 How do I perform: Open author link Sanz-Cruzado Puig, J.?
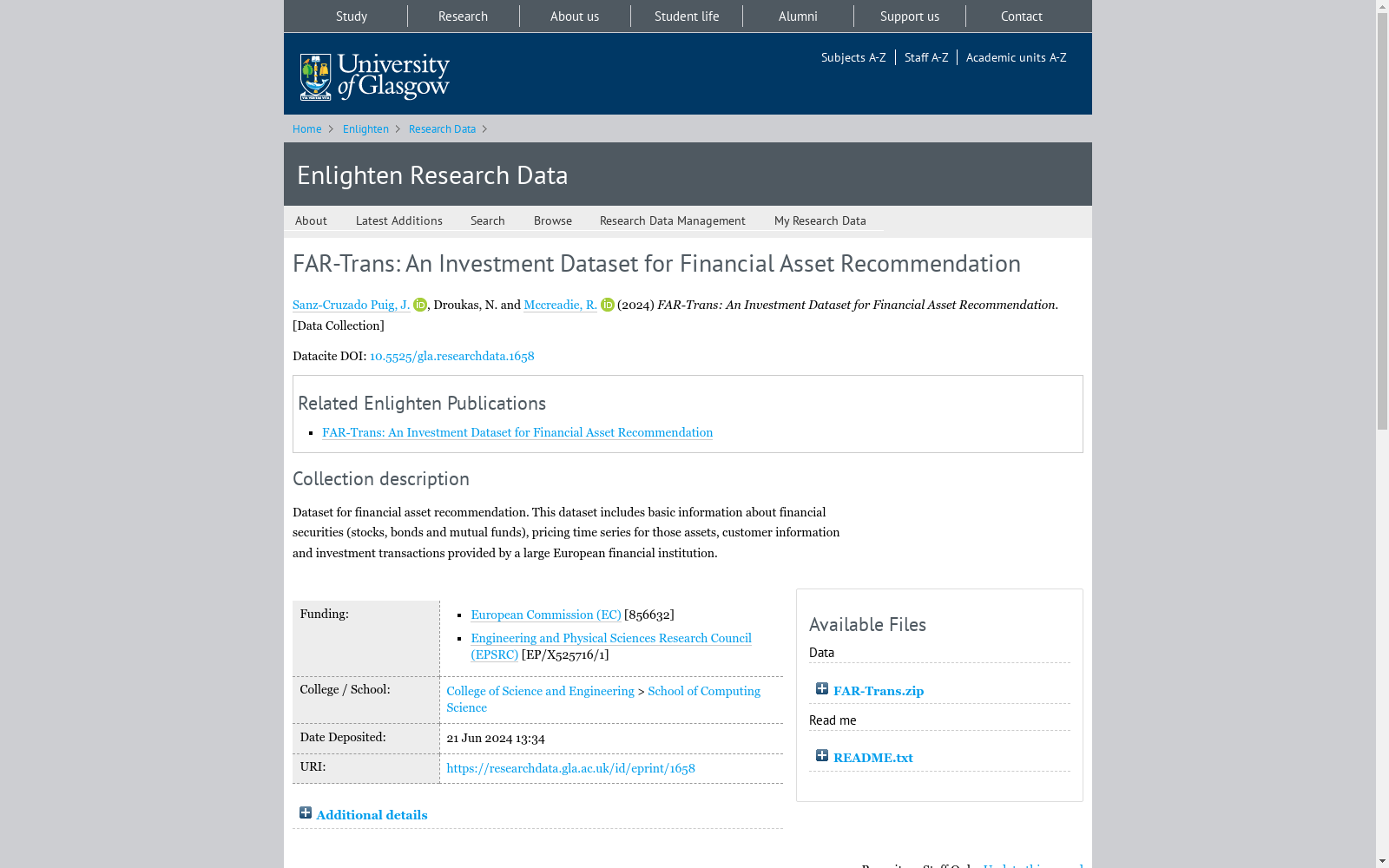tap(351, 305)
